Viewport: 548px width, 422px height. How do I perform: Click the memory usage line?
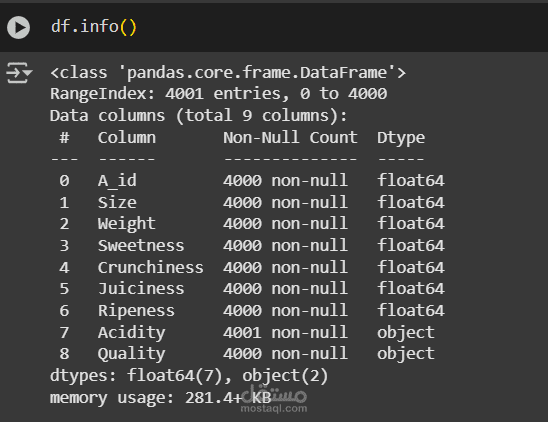click(161, 398)
